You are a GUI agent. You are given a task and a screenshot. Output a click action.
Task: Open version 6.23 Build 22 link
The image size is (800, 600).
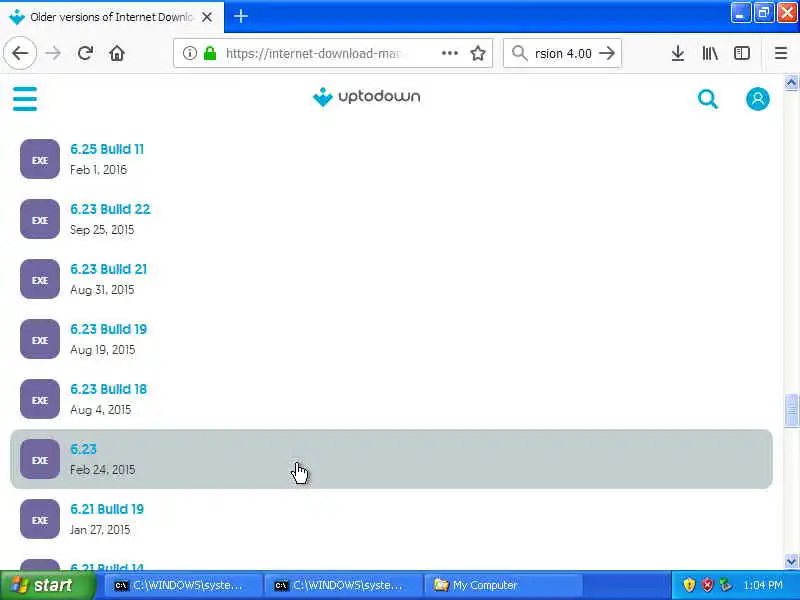click(x=110, y=209)
